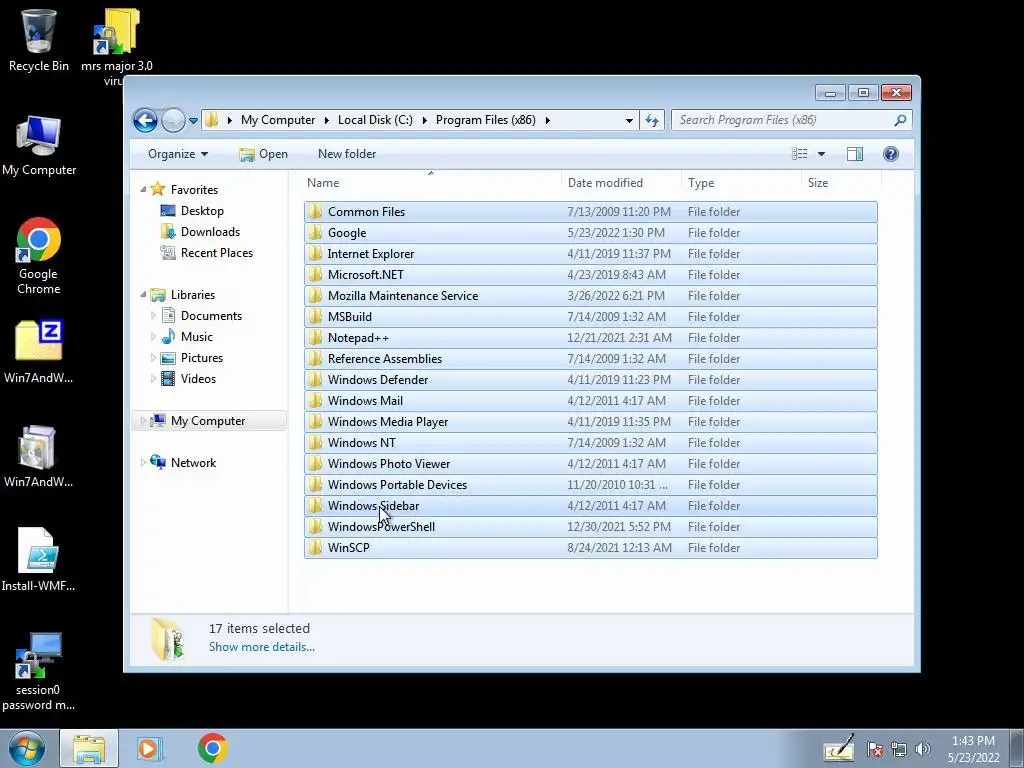Viewport: 1024px width, 768px height.
Task: Click the Open toolbar button
Action: [263, 154]
